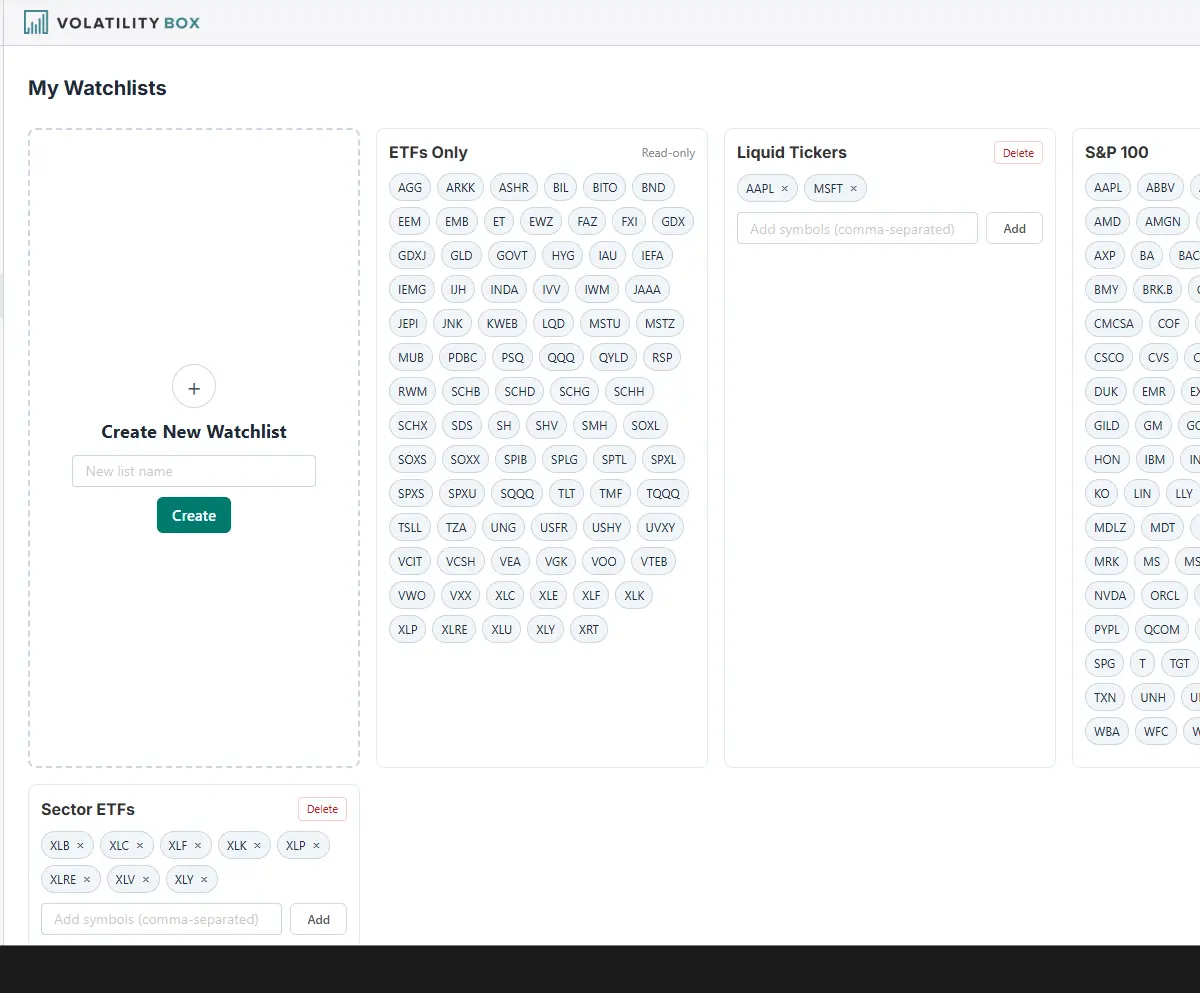Remove XLV from Sector ETFs
Screen dimensions: 1200x993
point(145,880)
